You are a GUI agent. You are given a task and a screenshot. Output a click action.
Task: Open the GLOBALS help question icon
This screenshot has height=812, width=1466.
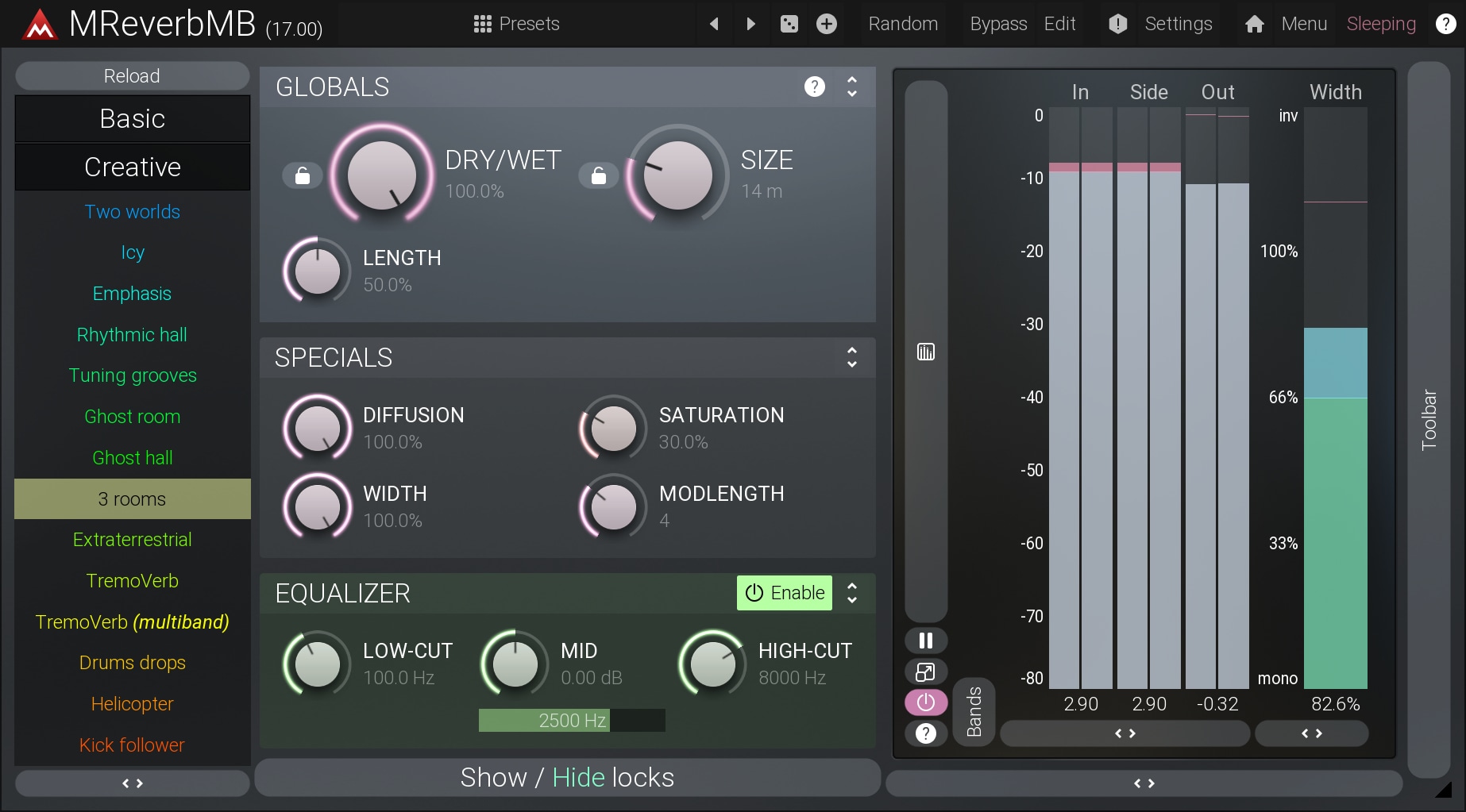(x=814, y=87)
